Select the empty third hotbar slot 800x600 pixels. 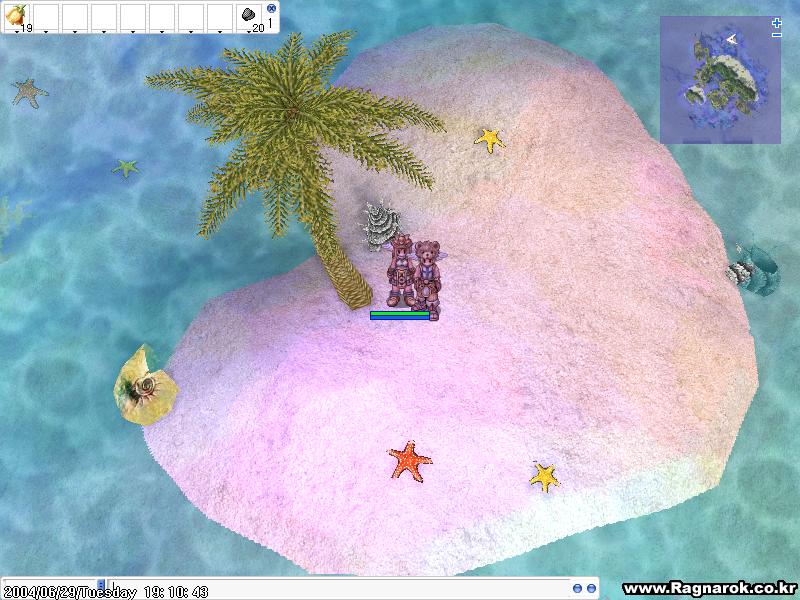(75, 16)
